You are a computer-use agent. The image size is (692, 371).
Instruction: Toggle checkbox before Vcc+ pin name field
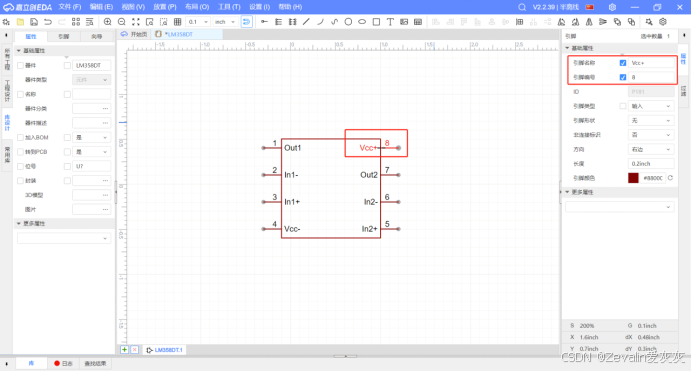[623, 63]
